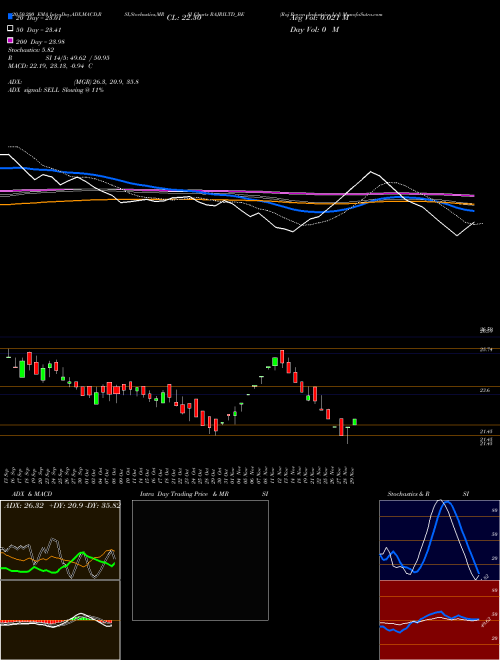Click the magenta 200 Day legend swatch
500x660 pixels.
(x=10, y=40)
